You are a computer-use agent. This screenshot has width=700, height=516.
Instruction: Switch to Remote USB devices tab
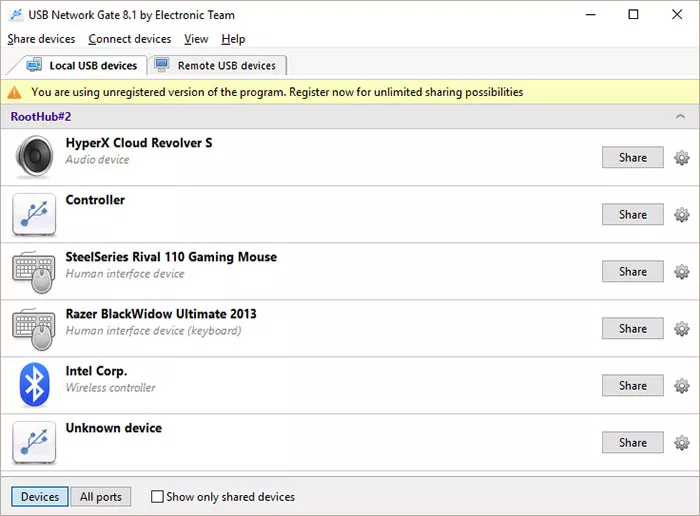(217, 66)
